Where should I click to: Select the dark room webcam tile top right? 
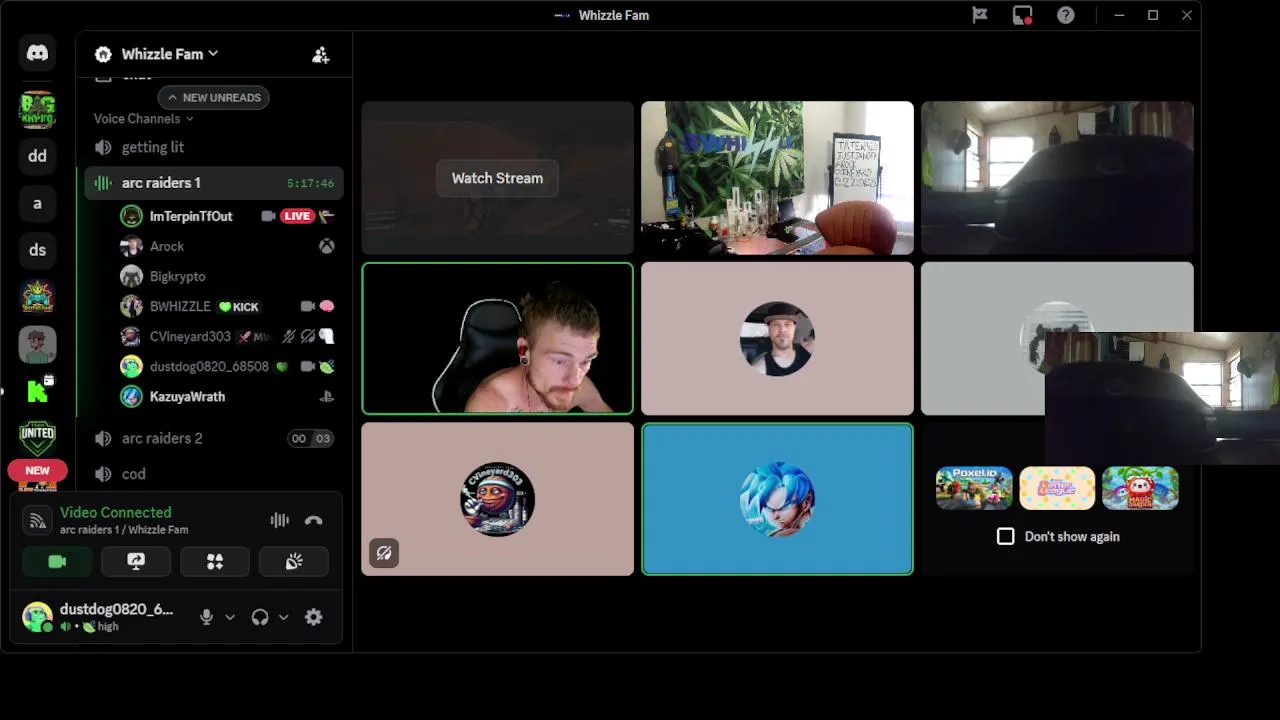pos(1057,178)
